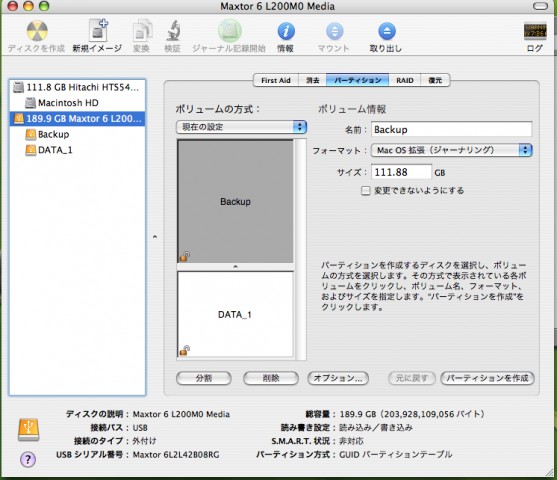Click the 名前 field containing Backup

tap(451, 129)
